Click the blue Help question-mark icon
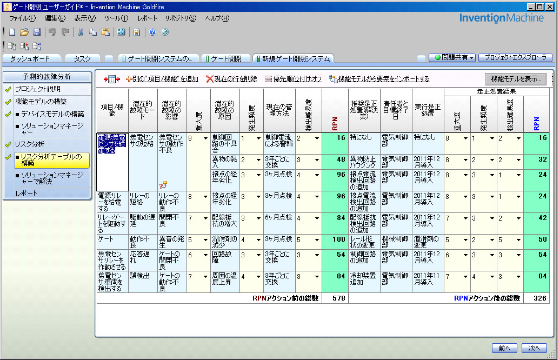This screenshot has height=360, width=558. point(152,32)
